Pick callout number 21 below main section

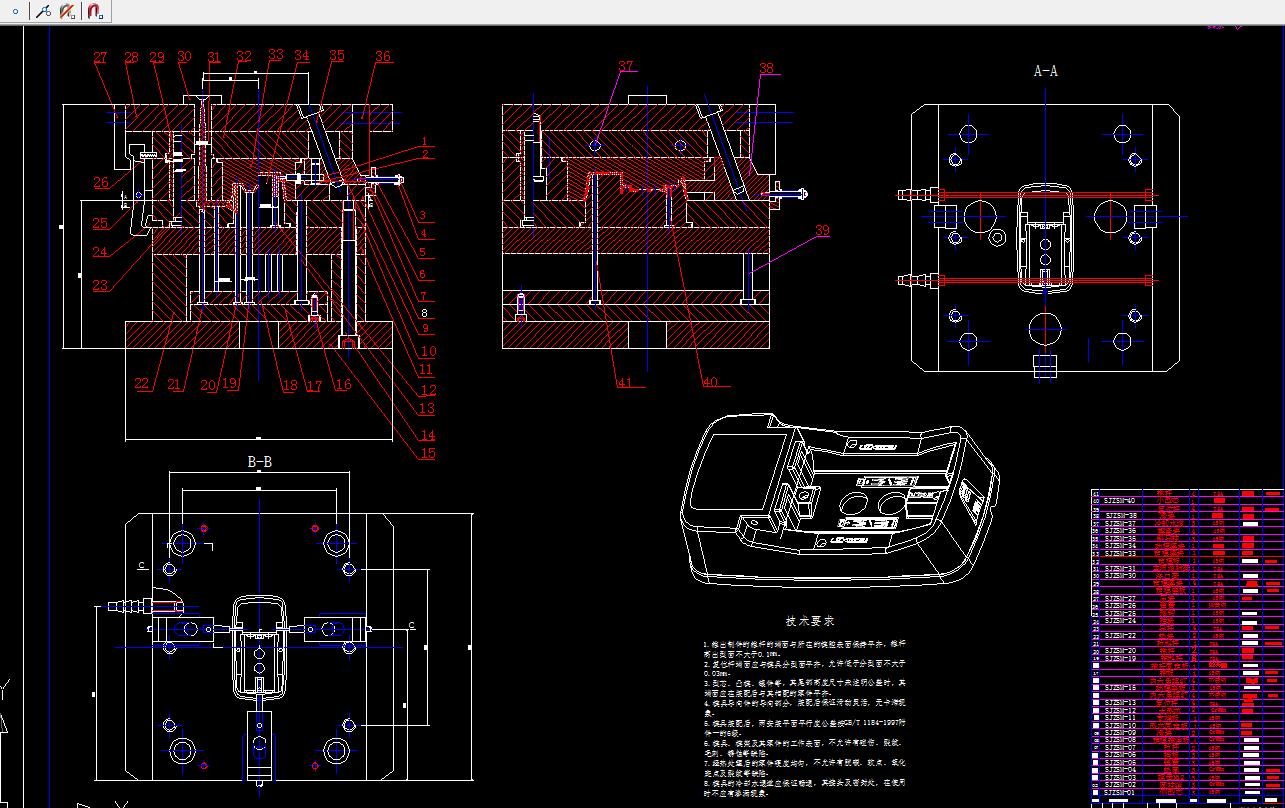175,385
